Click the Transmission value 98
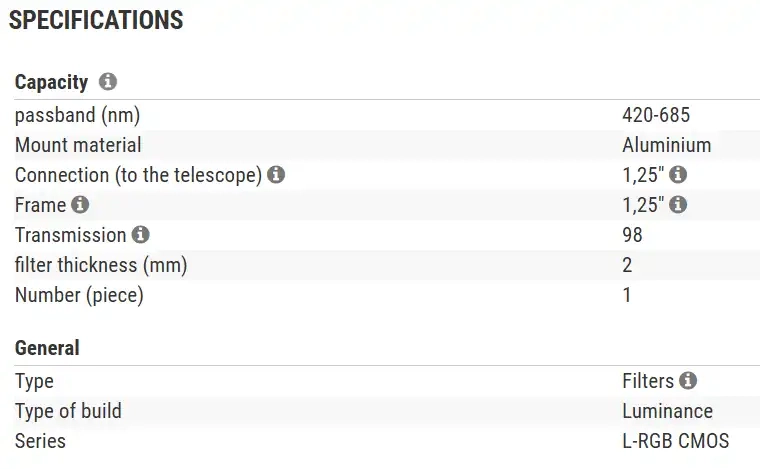The height and width of the screenshot is (469, 760). (632, 235)
